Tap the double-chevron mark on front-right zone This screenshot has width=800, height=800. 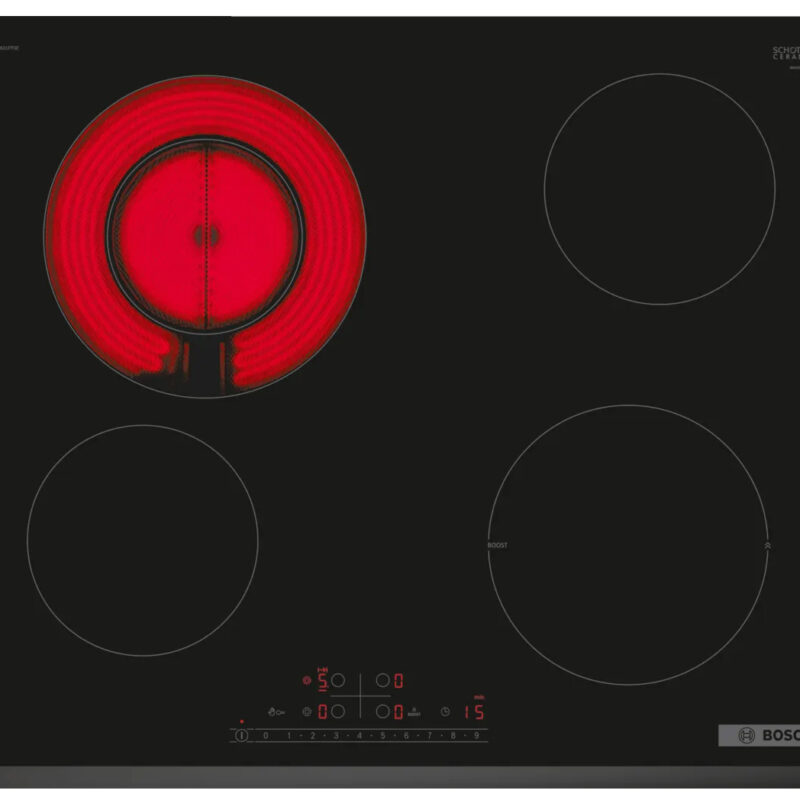[x=767, y=545]
